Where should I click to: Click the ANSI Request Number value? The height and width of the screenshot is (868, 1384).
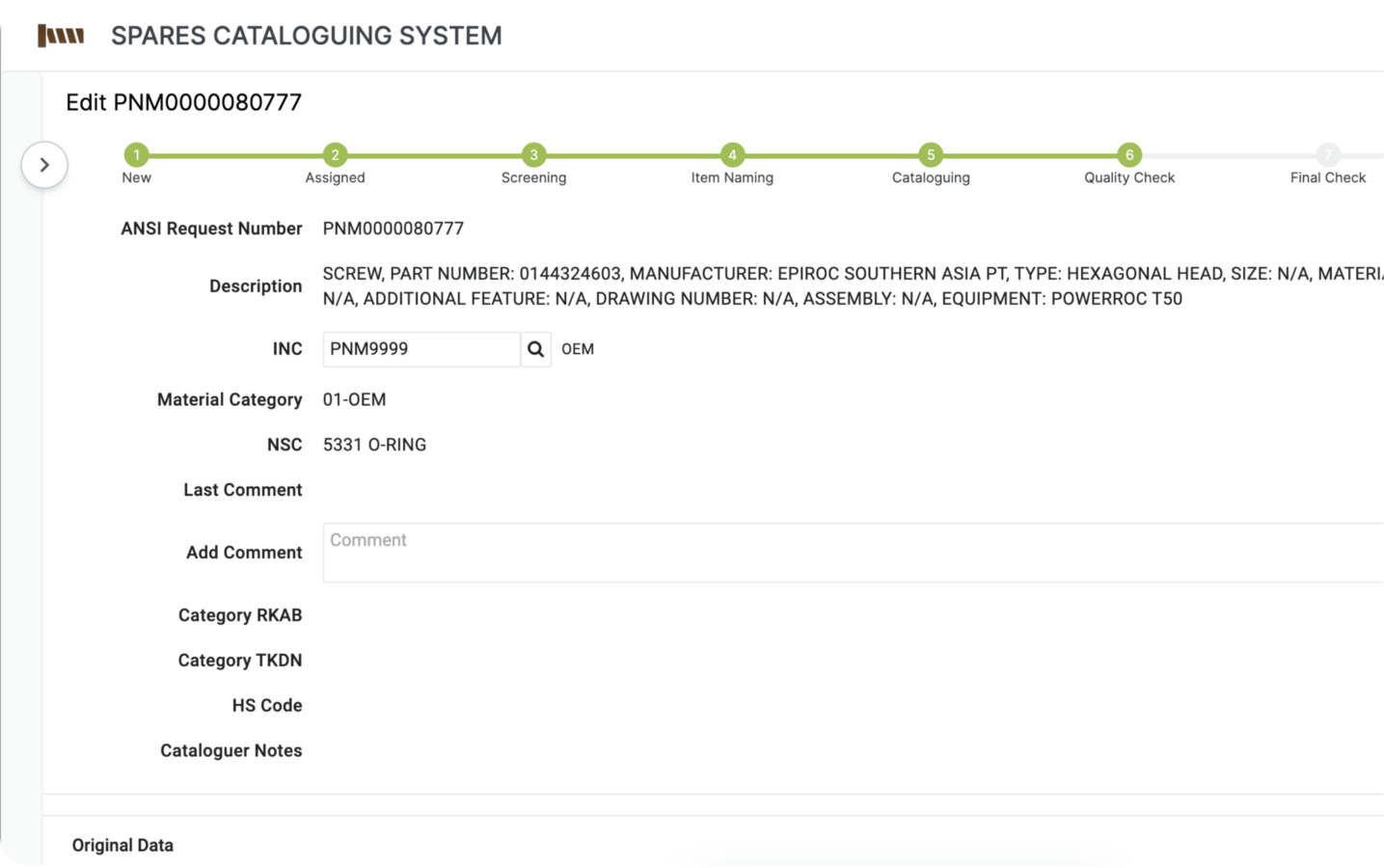[393, 229]
